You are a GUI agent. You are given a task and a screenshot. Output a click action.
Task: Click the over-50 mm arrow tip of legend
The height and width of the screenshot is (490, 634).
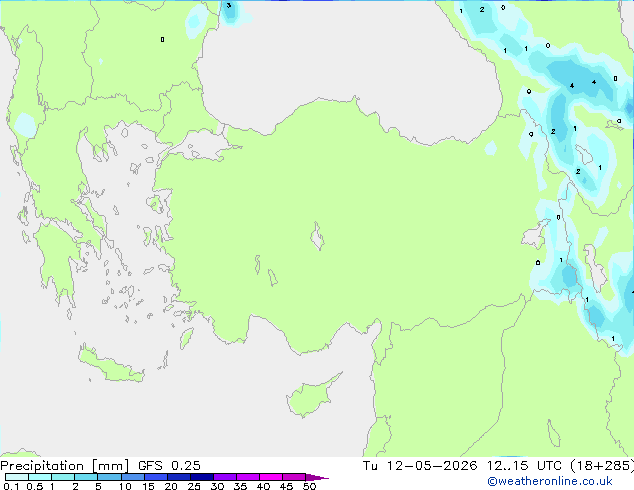pyautogui.click(x=317, y=478)
